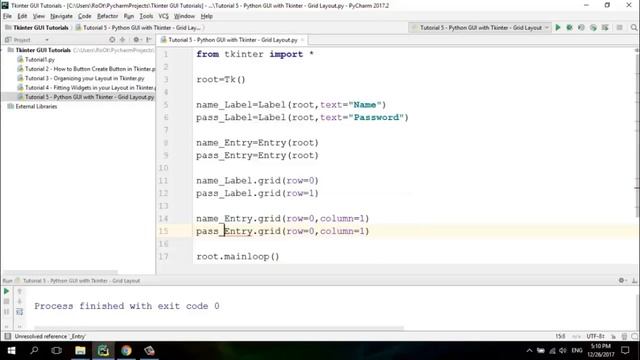Viewport: 640px width, 360px height.
Task: Rerun the script in Run panel
Action: 6,291
